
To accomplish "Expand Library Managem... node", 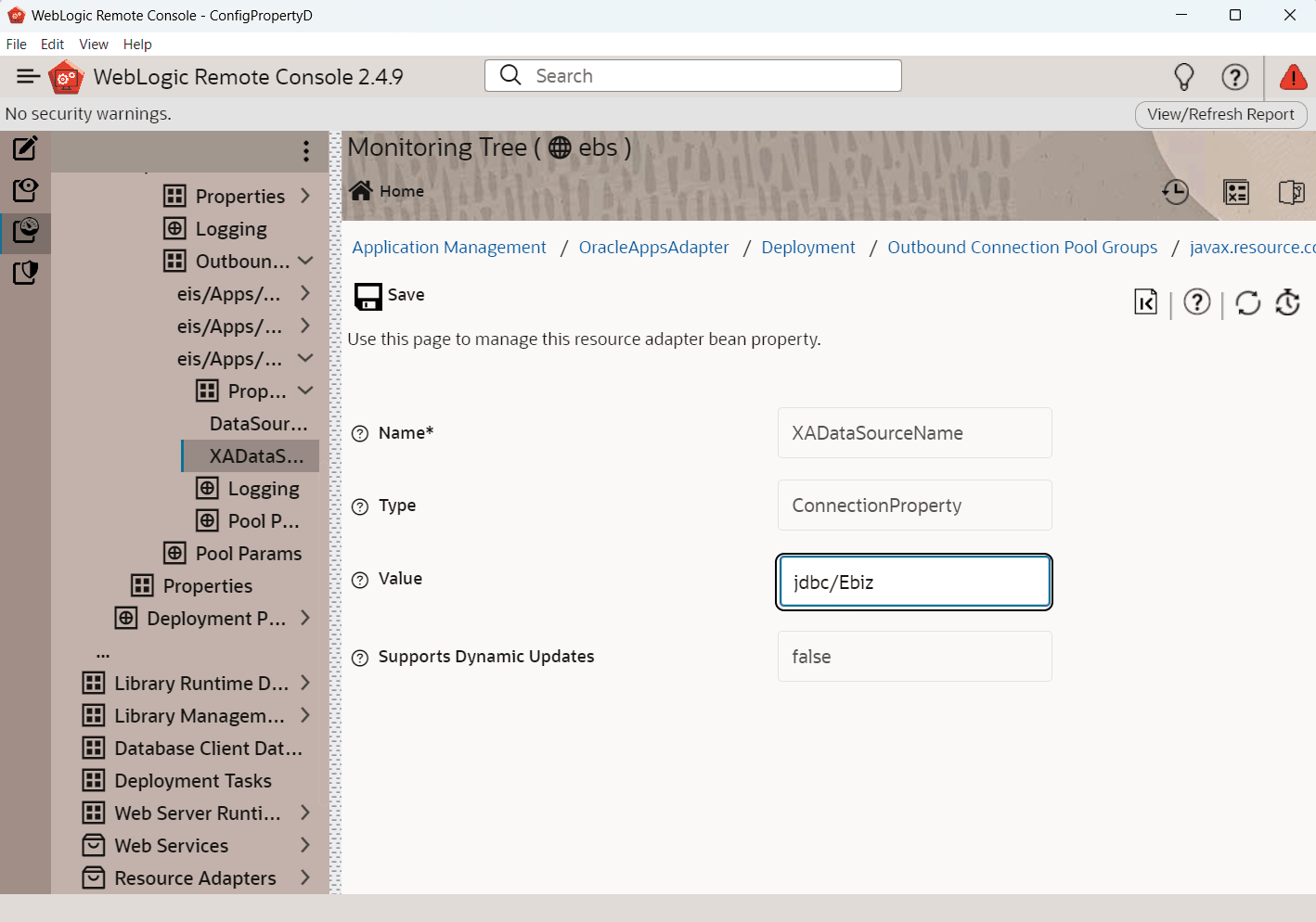I will 305,715.
